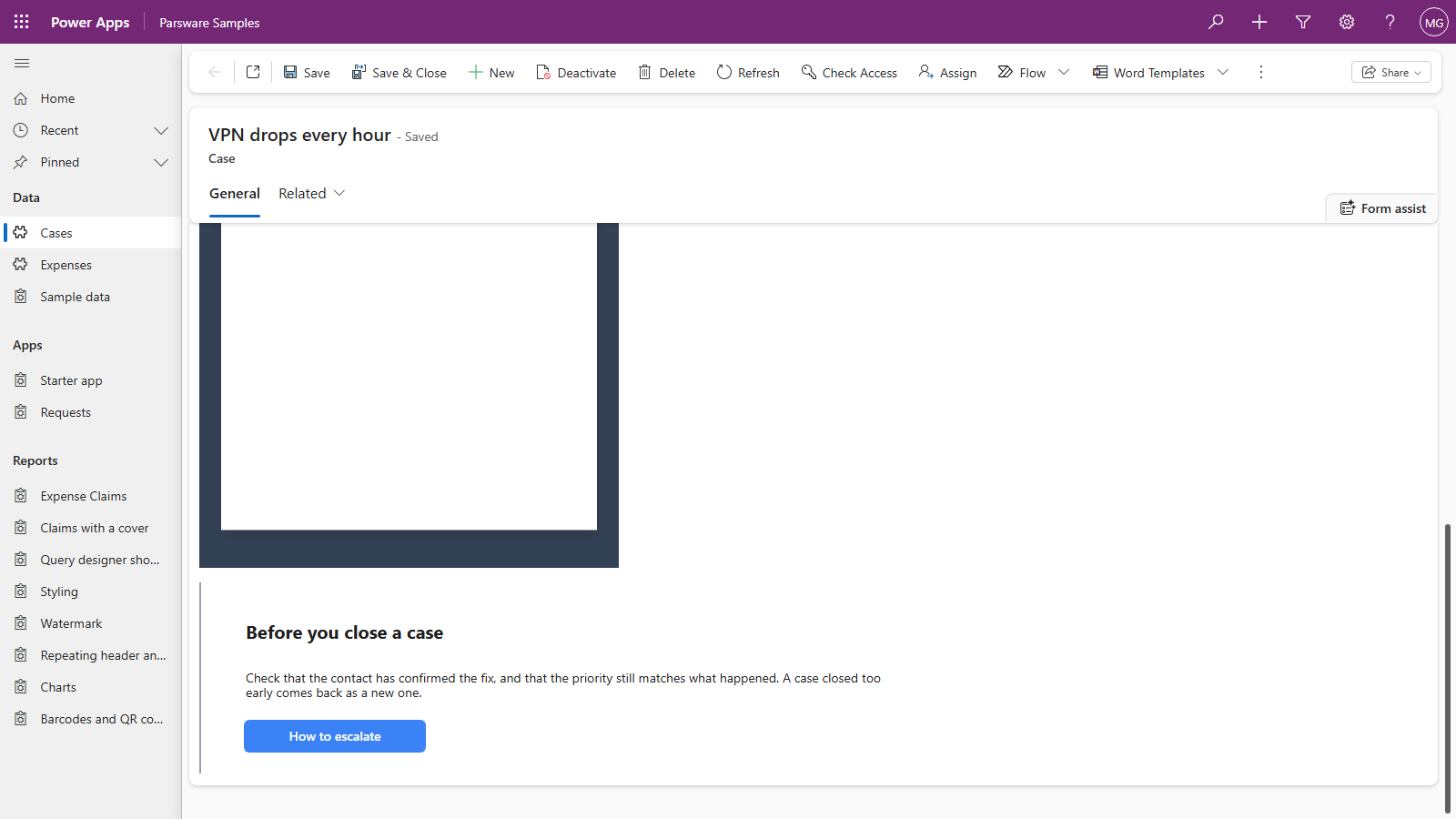This screenshot has width=1456, height=819.
Task: Click the search magnifier icon in header
Action: tap(1216, 22)
